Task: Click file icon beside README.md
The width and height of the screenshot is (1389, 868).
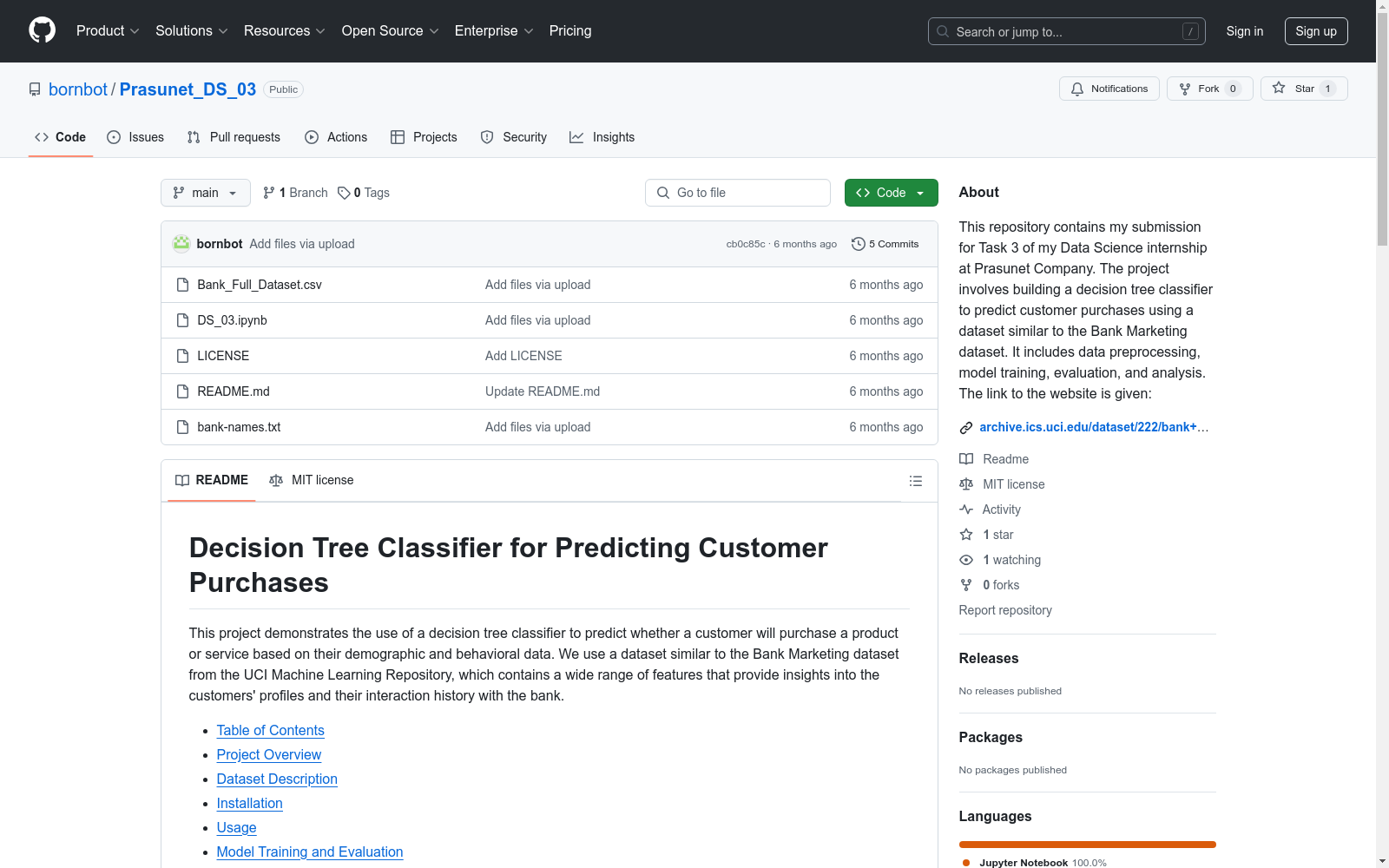Action: (182, 391)
